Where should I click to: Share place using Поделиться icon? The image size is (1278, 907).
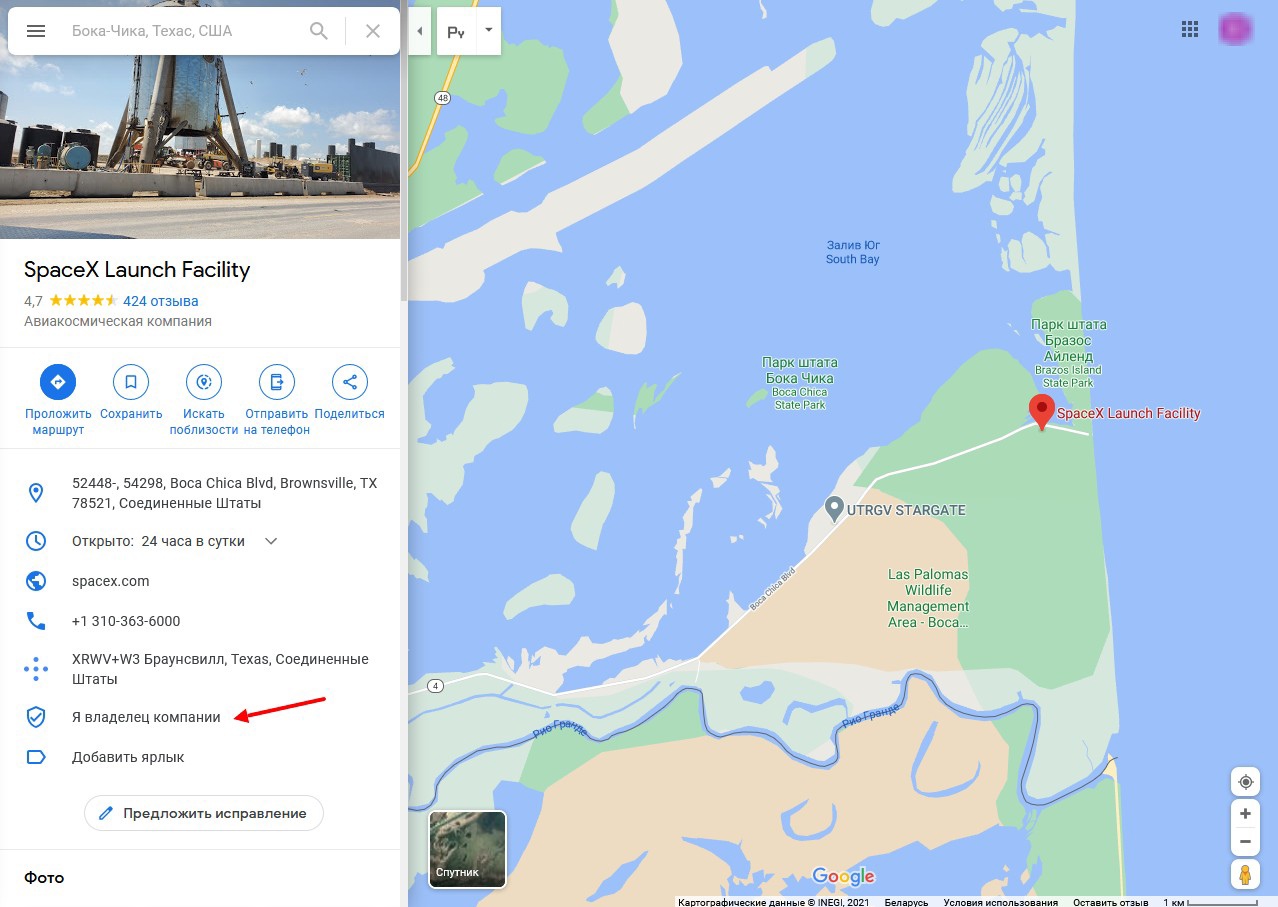350,382
